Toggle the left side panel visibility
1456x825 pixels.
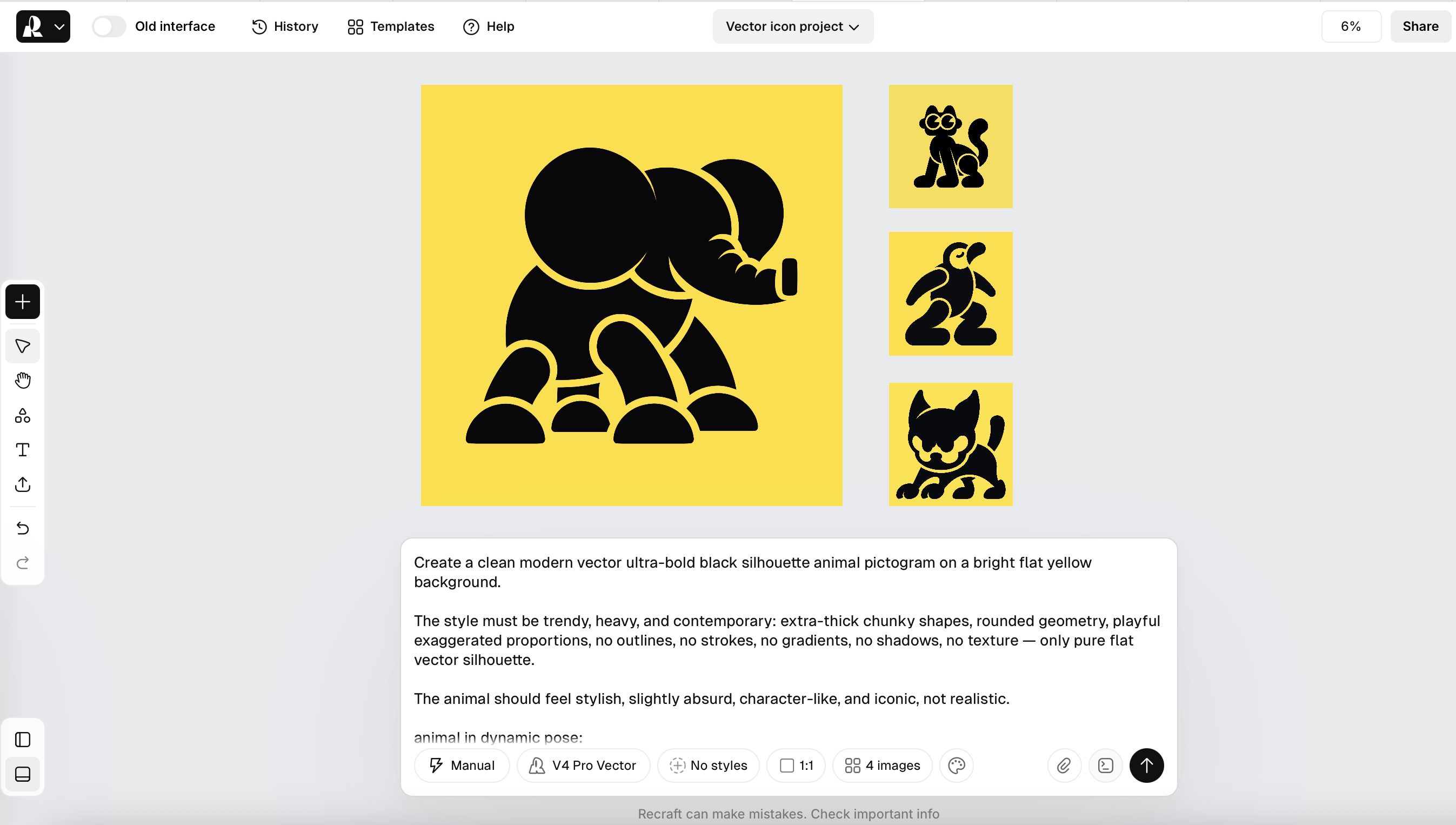23,740
